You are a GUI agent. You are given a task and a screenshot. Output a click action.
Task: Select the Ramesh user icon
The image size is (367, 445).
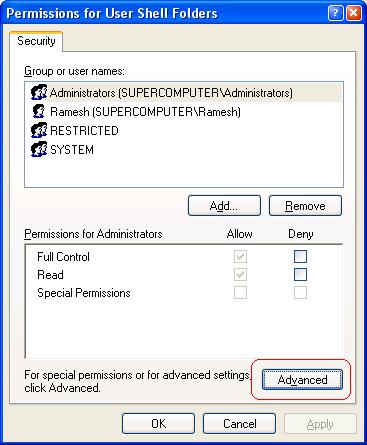(x=39, y=111)
